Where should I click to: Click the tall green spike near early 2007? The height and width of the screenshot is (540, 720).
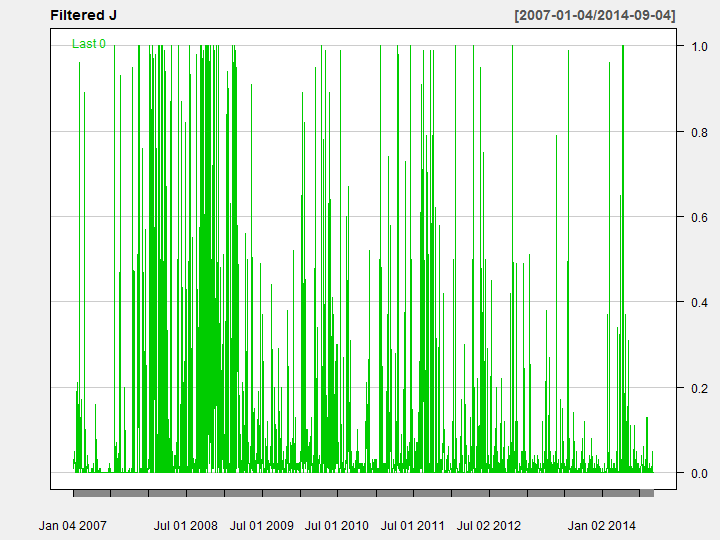pyautogui.click(x=79, y=200)
